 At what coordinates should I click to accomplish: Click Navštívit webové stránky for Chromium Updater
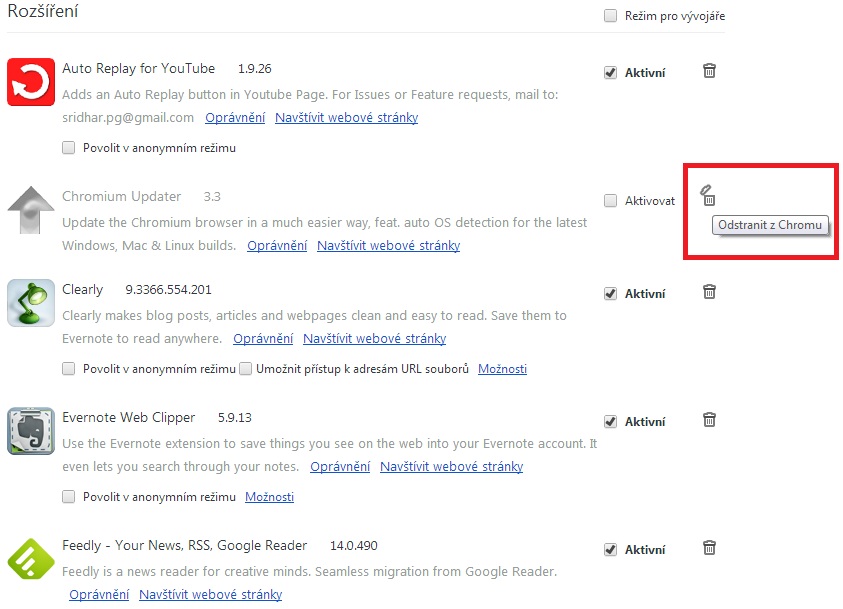coord(388,246)
